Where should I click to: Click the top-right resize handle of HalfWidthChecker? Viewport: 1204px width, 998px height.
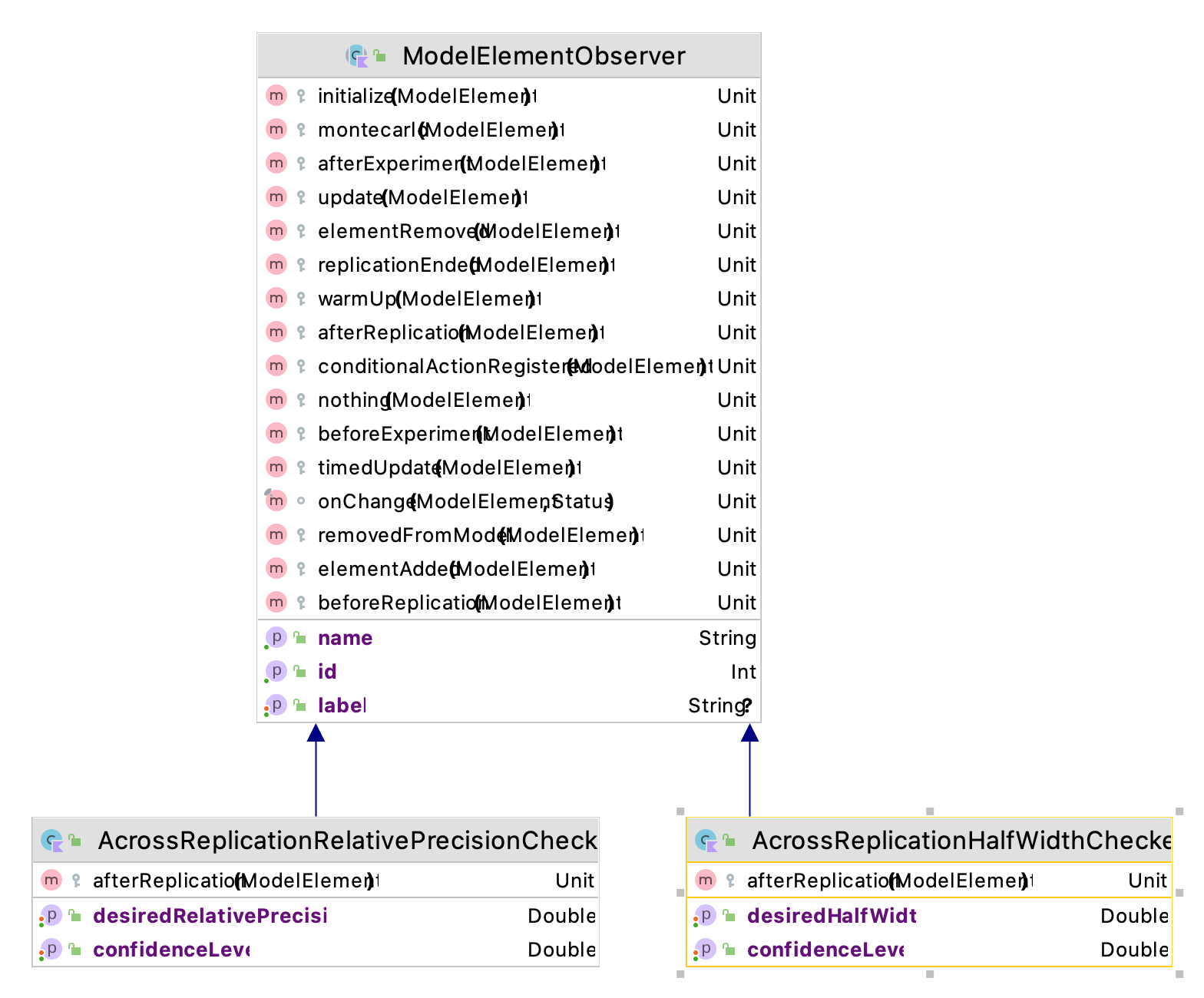(x=1179, y=811)
